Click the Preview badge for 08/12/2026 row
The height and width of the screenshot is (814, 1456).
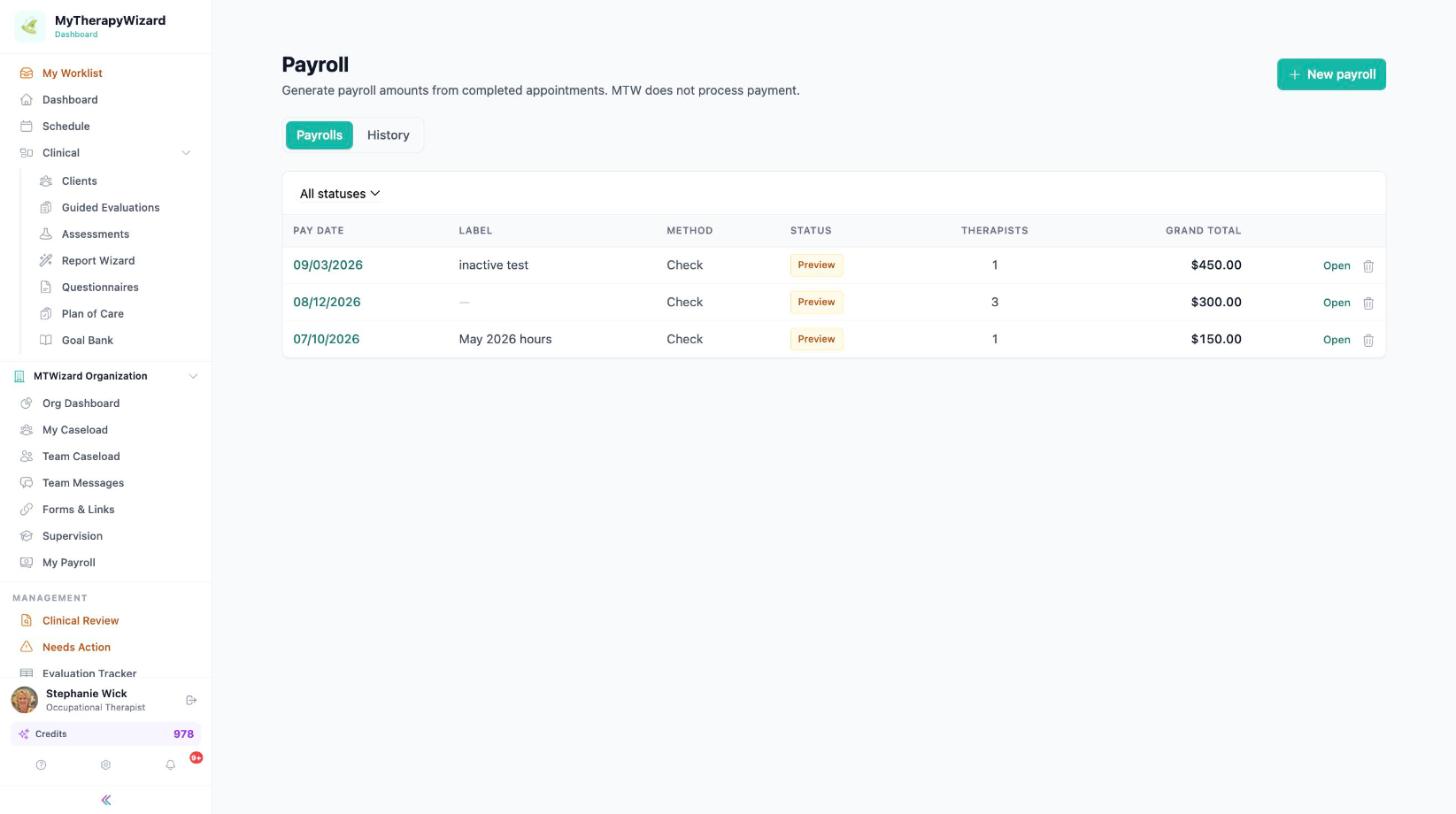pyautogui.click(x=816, y=302)
